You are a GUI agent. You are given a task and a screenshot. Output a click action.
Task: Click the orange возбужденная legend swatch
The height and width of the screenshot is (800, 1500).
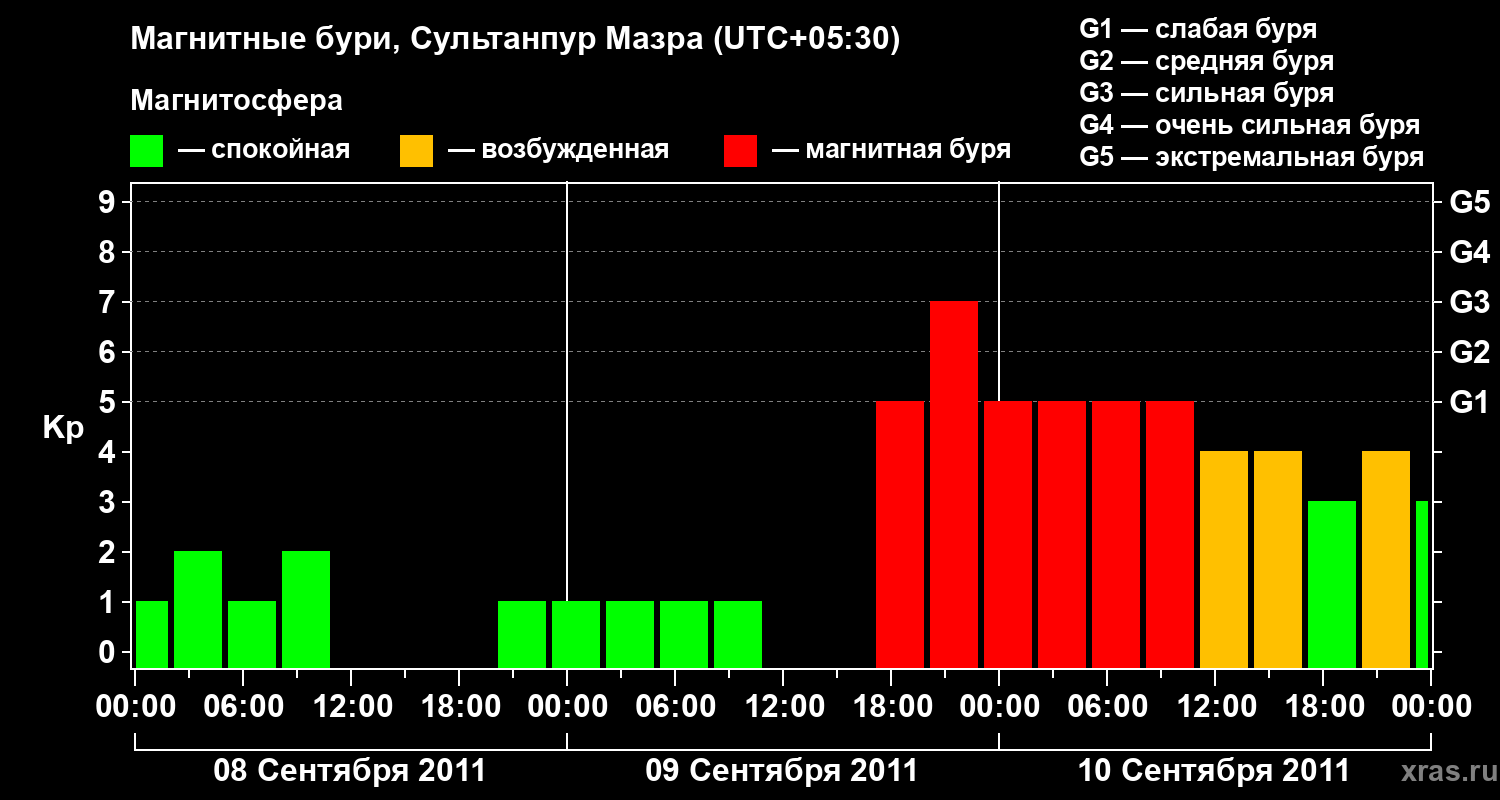coord(417,151)
